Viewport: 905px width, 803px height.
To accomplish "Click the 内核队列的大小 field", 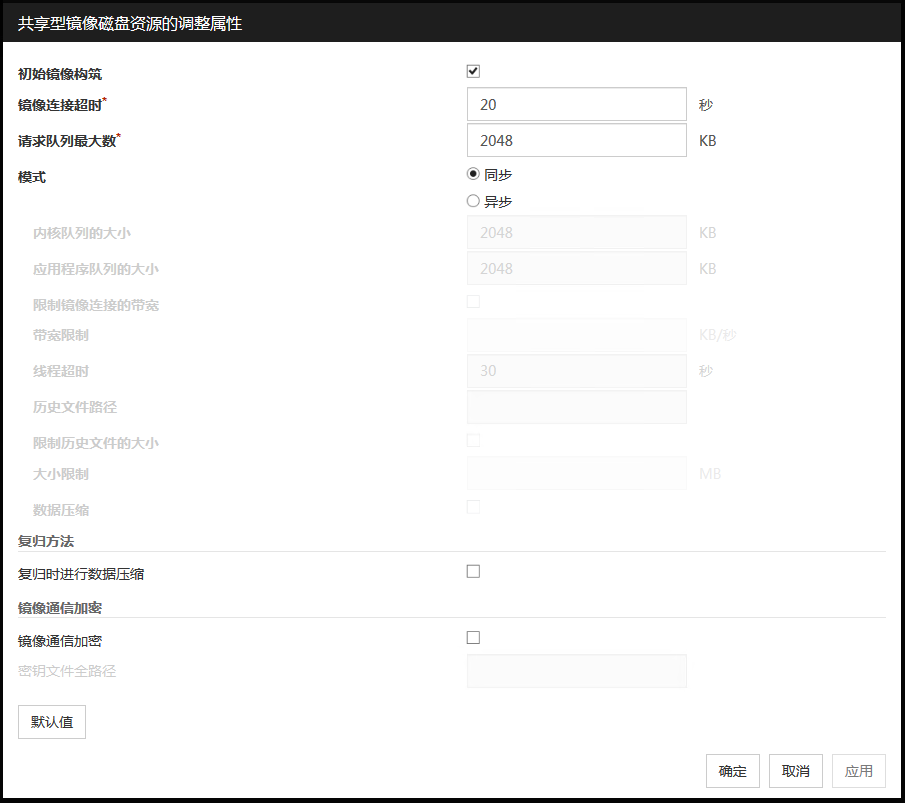I will [x=576, y=233].
